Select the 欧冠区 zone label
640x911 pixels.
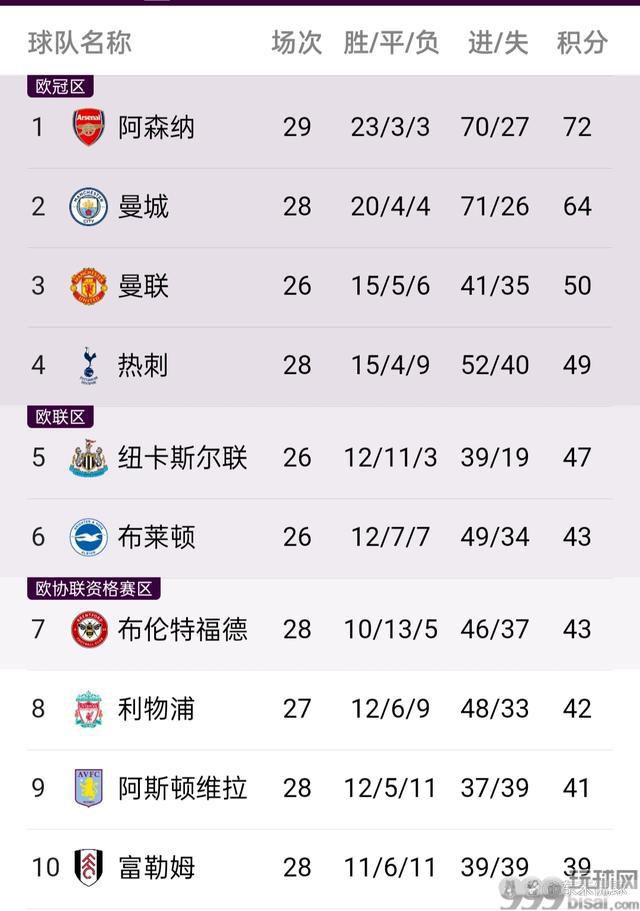tap(60, 87)
